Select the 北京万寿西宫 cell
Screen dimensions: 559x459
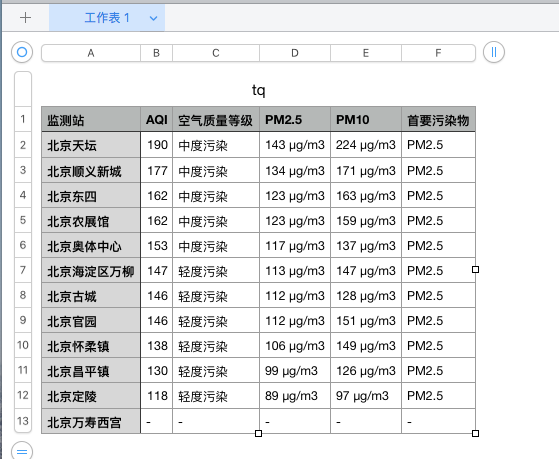[91, 421]
